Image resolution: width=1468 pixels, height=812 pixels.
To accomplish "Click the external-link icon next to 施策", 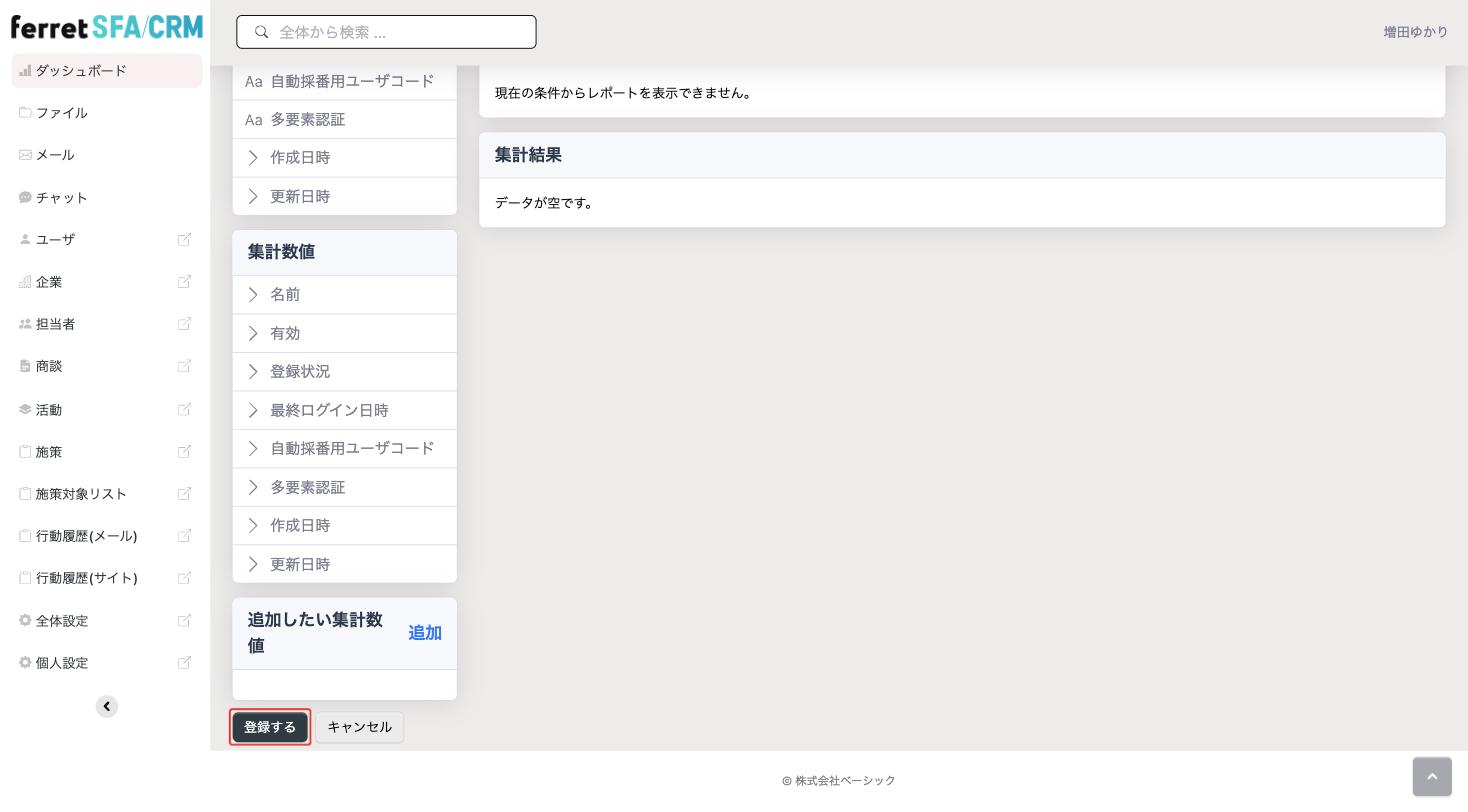I will [184, 452].
